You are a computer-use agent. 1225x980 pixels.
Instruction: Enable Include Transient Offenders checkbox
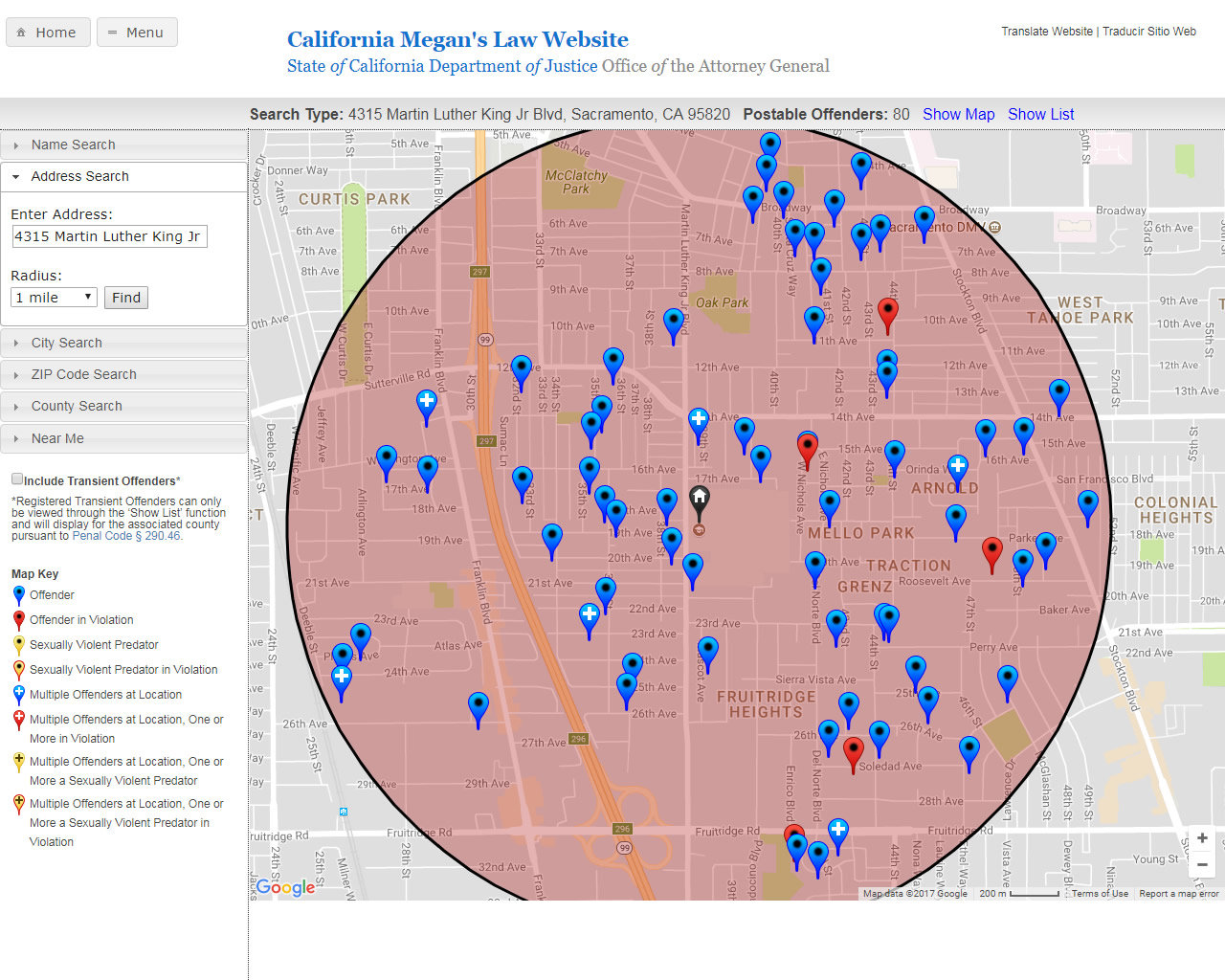[x=17, y=479]
